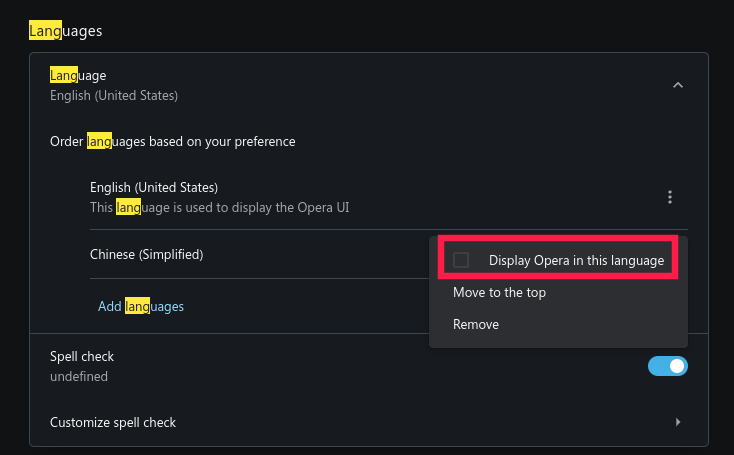Click the Customize spell check label
The height and width of the screenshot is (455, 734).
(x=113, y=422)
